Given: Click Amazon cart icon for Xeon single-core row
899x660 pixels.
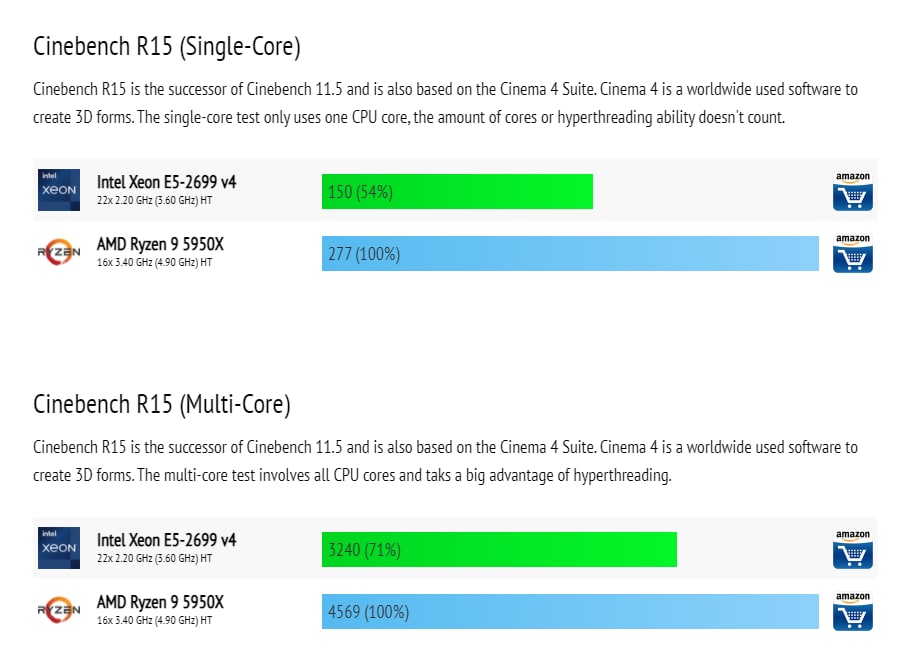Looking at the screenshot, I should [x=853, y=191].
